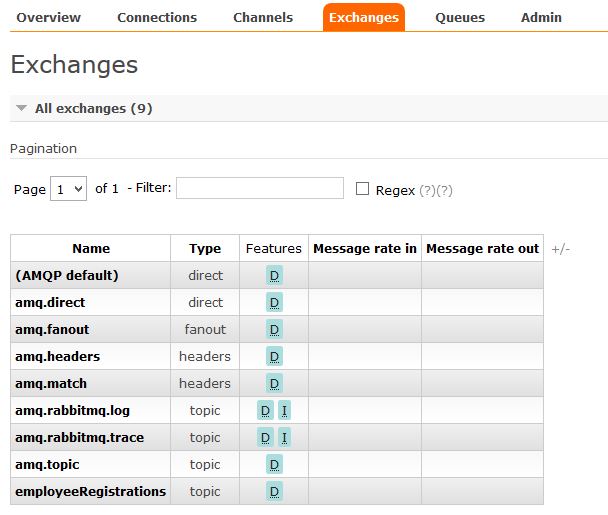Open the Admin tab

541,17
